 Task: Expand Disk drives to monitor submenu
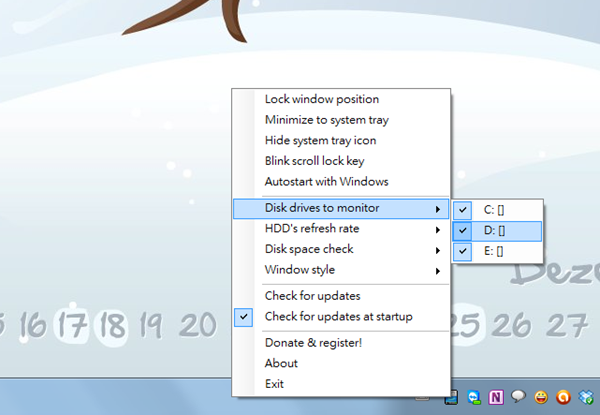coord(341,208)
